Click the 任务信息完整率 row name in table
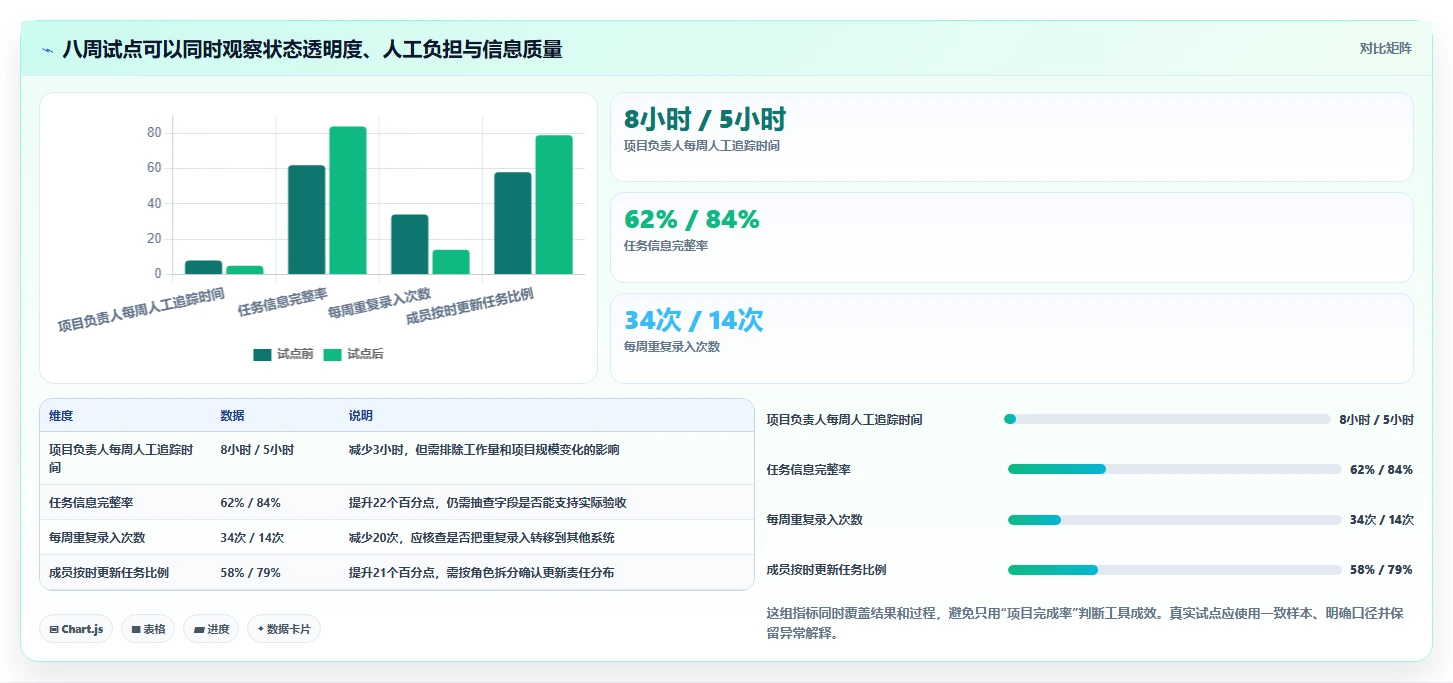 point(91,503)
